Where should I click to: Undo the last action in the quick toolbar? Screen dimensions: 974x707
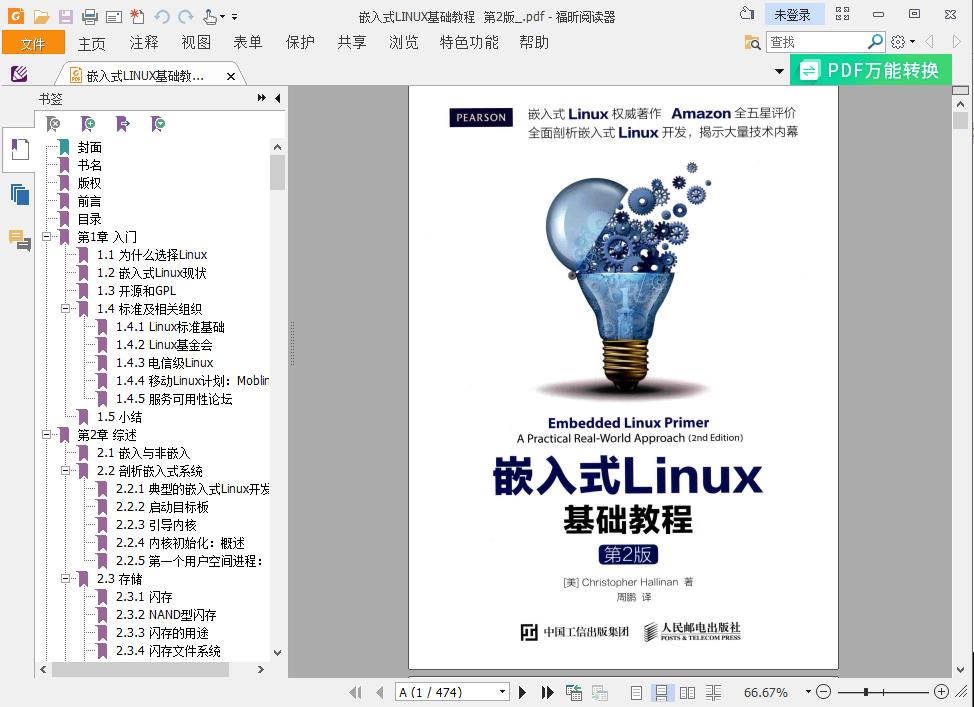162,17
